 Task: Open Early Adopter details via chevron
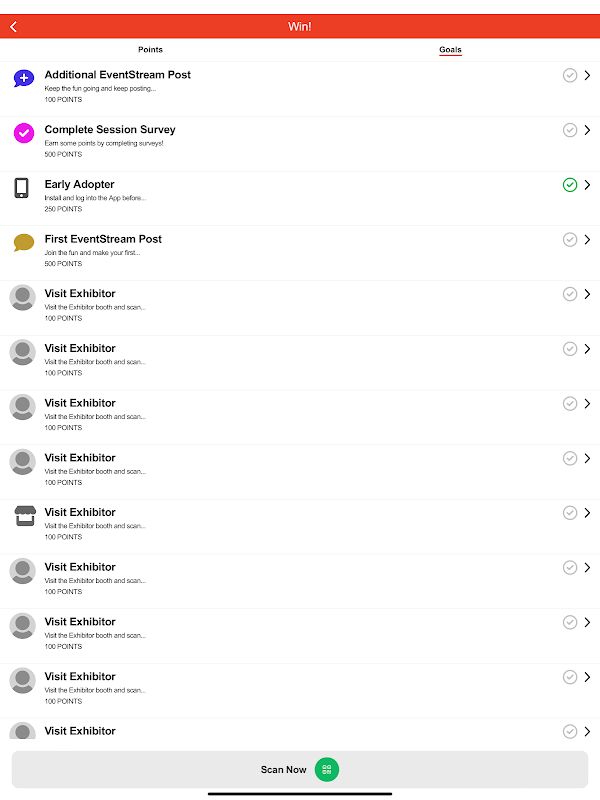click(587, 185)
